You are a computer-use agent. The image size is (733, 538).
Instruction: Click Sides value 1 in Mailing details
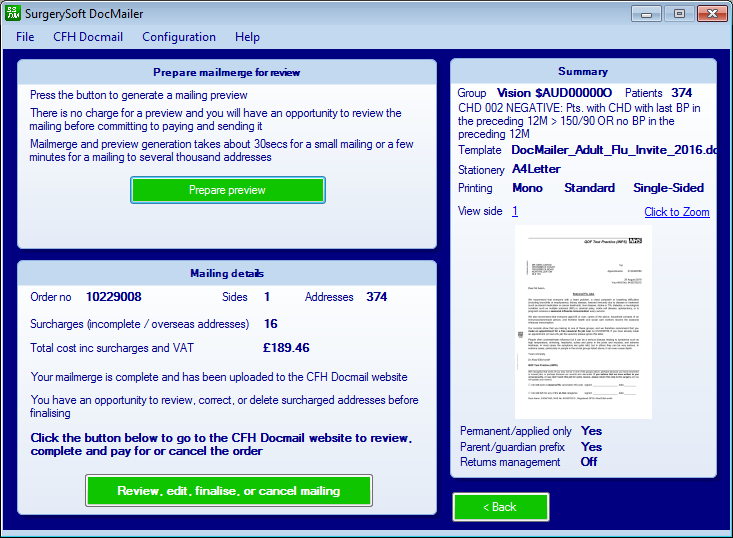point(267,297)
